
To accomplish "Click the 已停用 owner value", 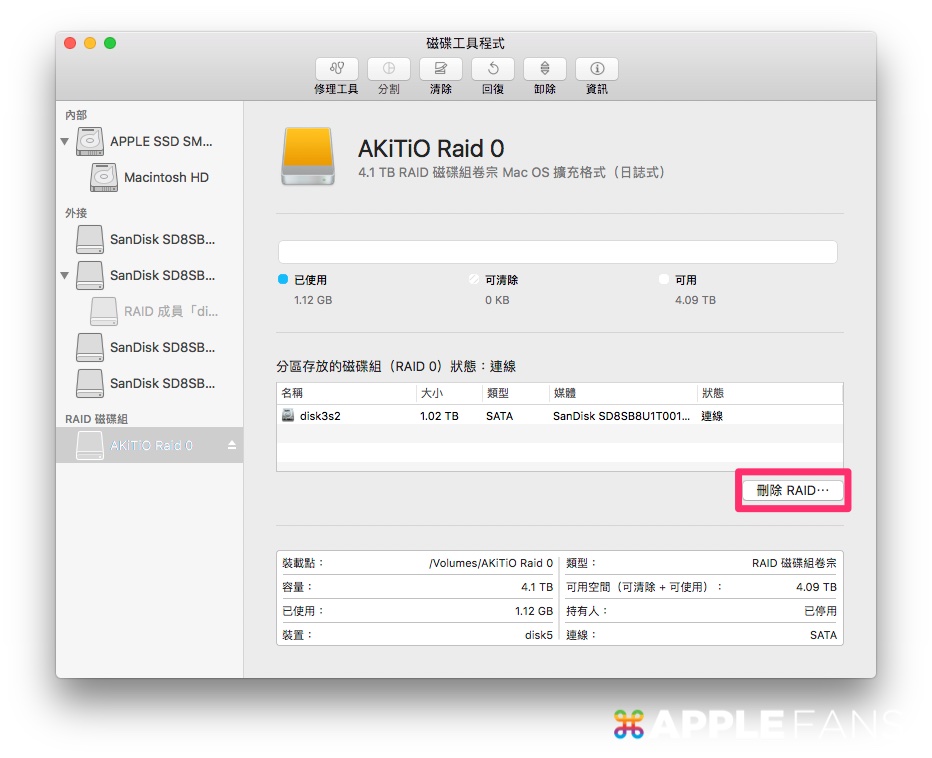I will [x=820, y=611].
